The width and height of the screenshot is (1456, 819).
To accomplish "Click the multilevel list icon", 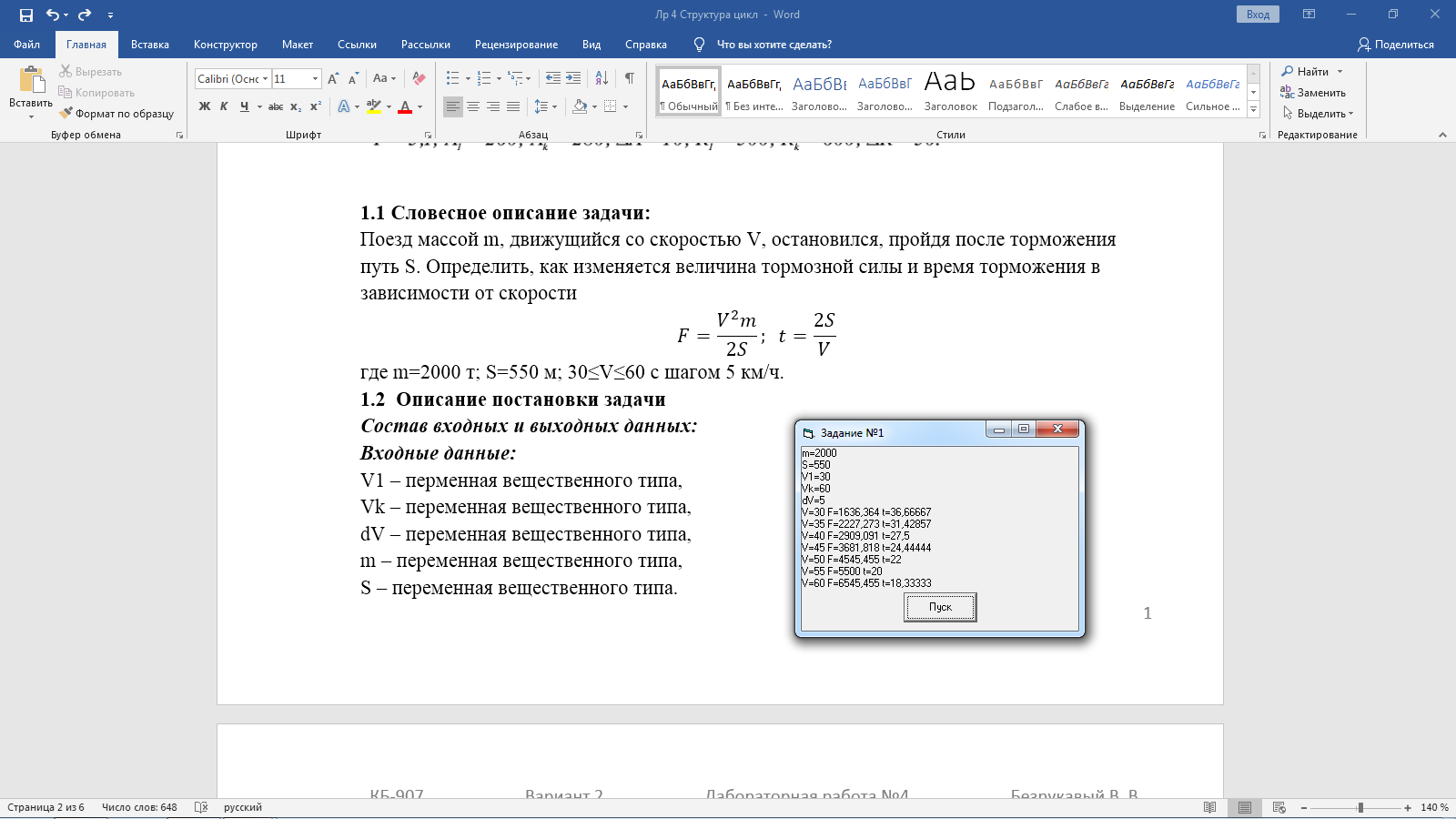I will pos(515,78).
